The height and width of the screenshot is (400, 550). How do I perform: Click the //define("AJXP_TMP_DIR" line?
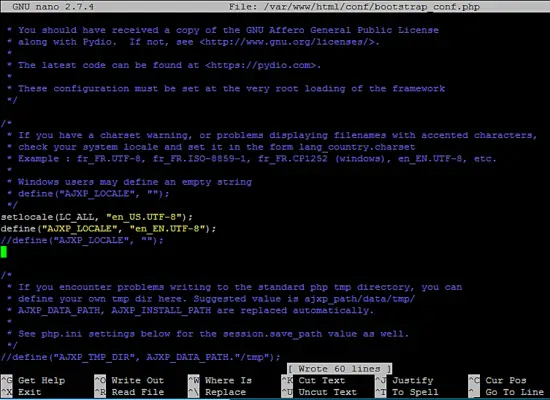click(x=140, y=357)
